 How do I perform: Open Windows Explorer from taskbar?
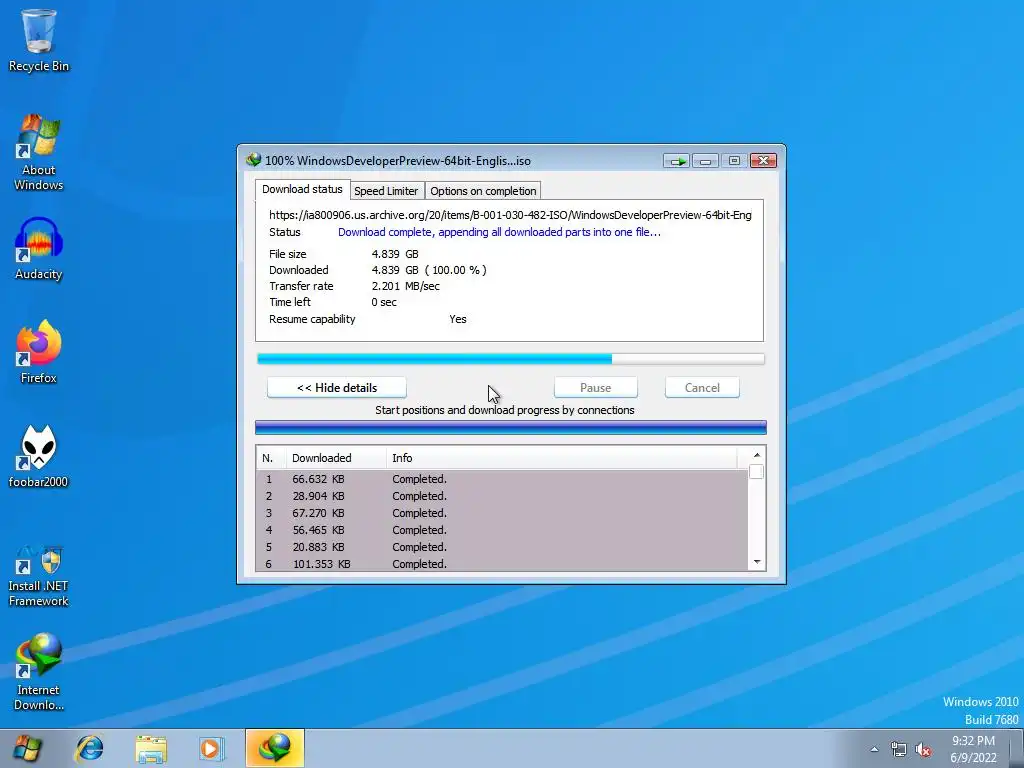[151, 748]
